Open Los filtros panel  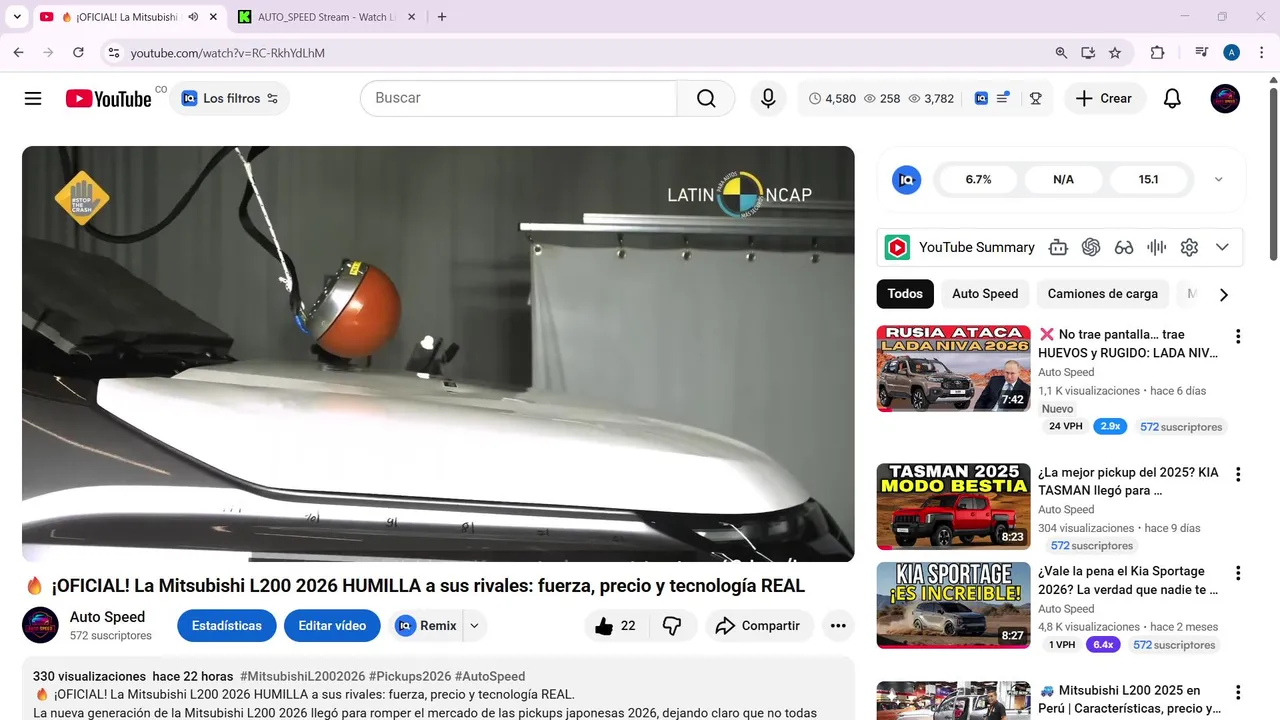tap(230, 98)
